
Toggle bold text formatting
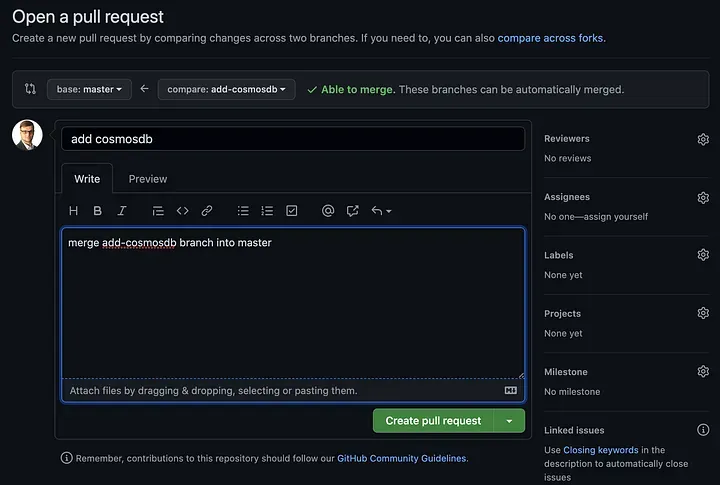click(97, 211)
